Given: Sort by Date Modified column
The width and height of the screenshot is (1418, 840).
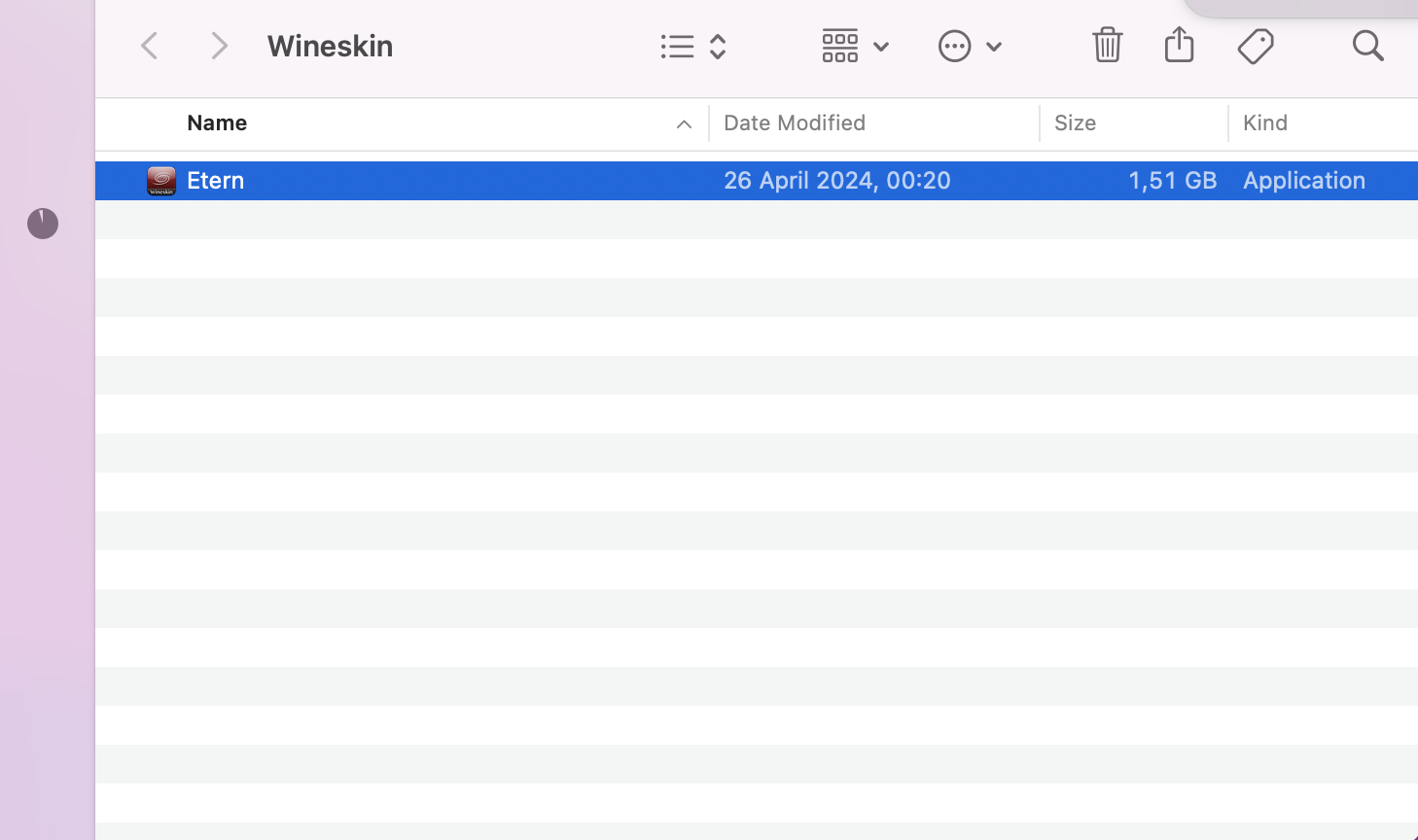Looking at the screenshot, I should point(795,123).
